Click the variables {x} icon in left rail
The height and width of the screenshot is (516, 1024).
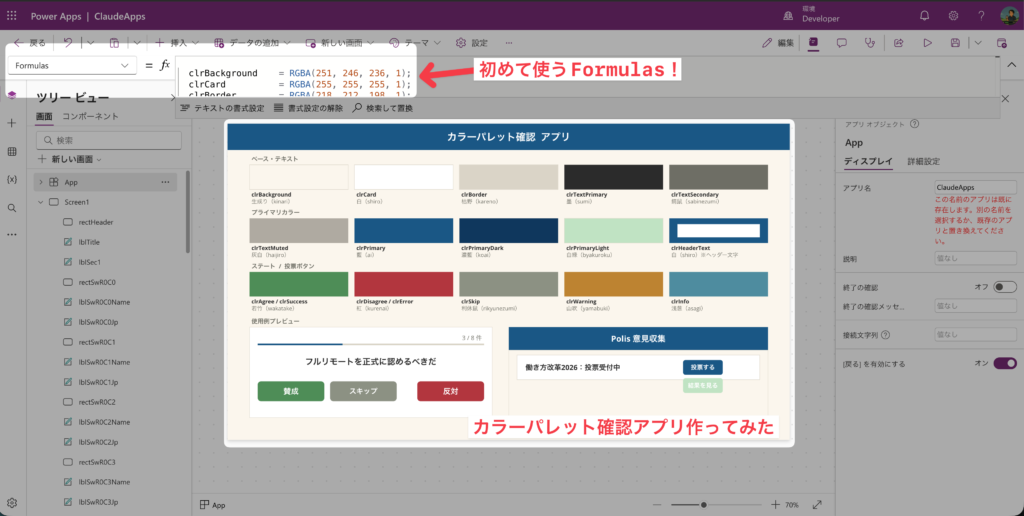click(12, 179)
